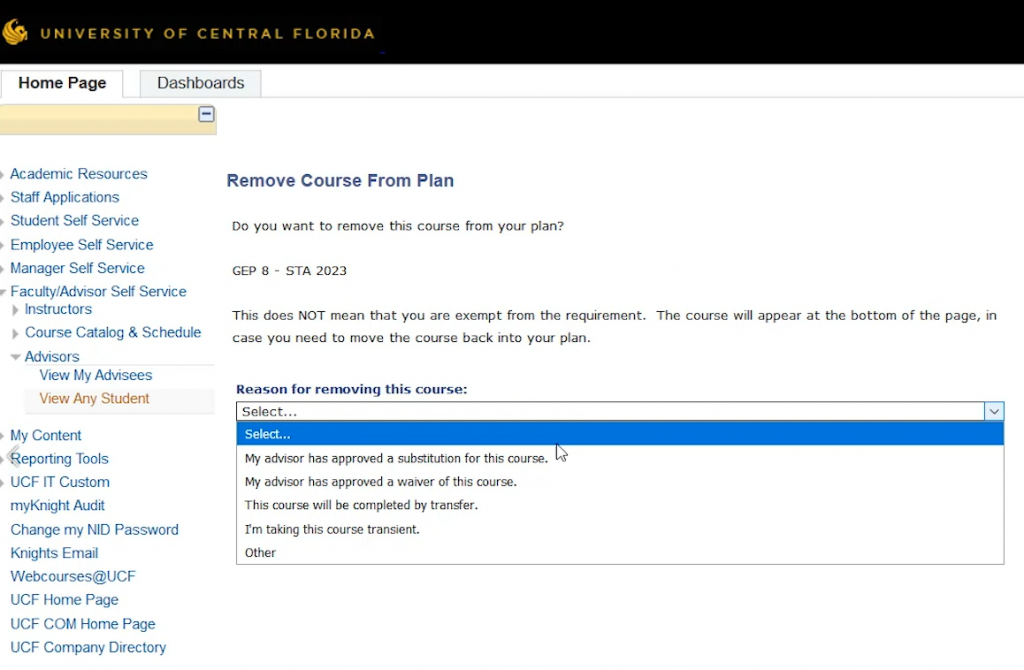Collapse the Advisors section
1024x670 pixels.
pos(15,356)
